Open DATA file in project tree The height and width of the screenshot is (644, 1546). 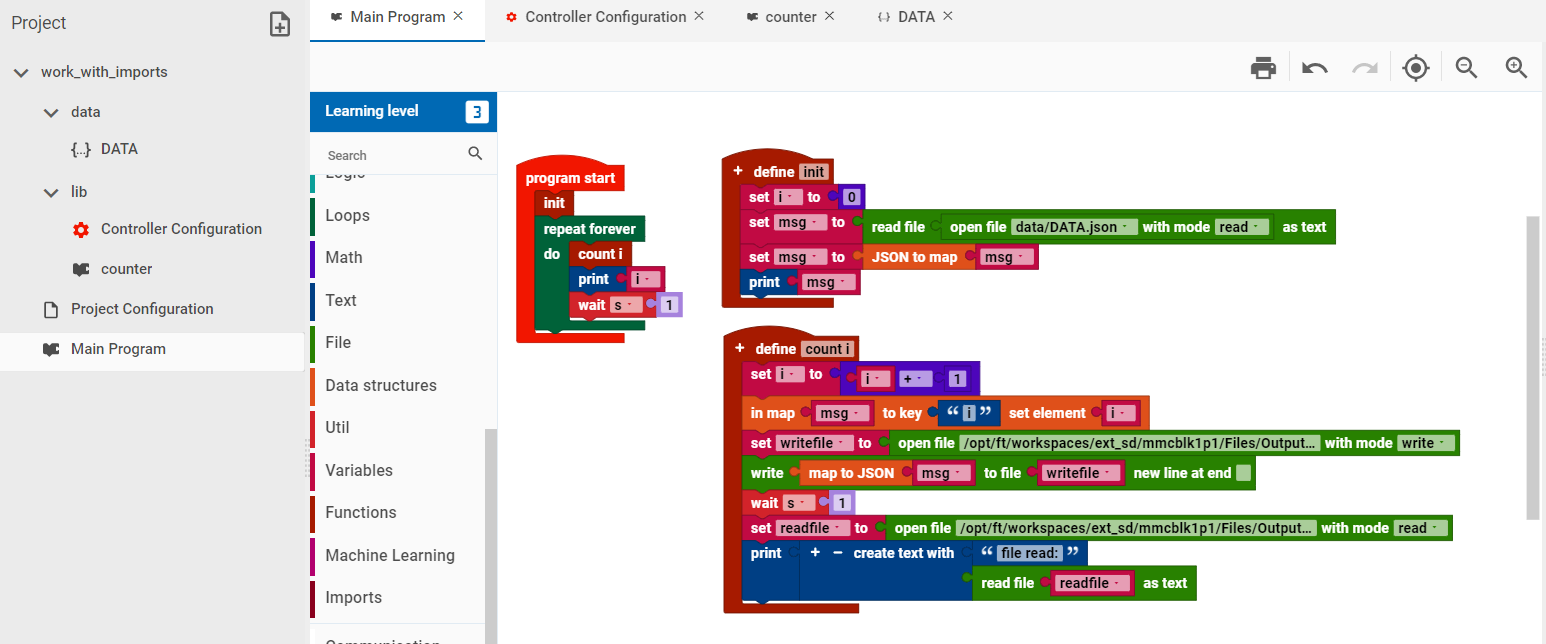[x=119, y=149]
